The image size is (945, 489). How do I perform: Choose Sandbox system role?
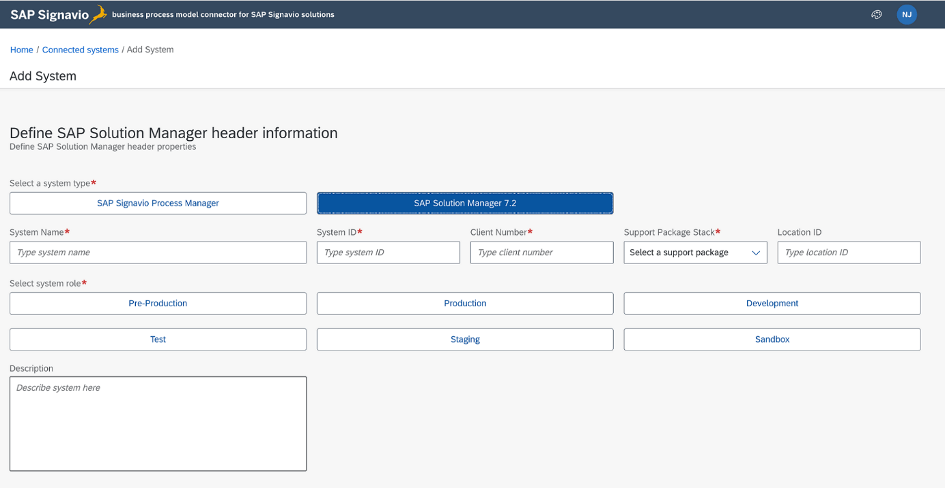click(x=772, y=339)
